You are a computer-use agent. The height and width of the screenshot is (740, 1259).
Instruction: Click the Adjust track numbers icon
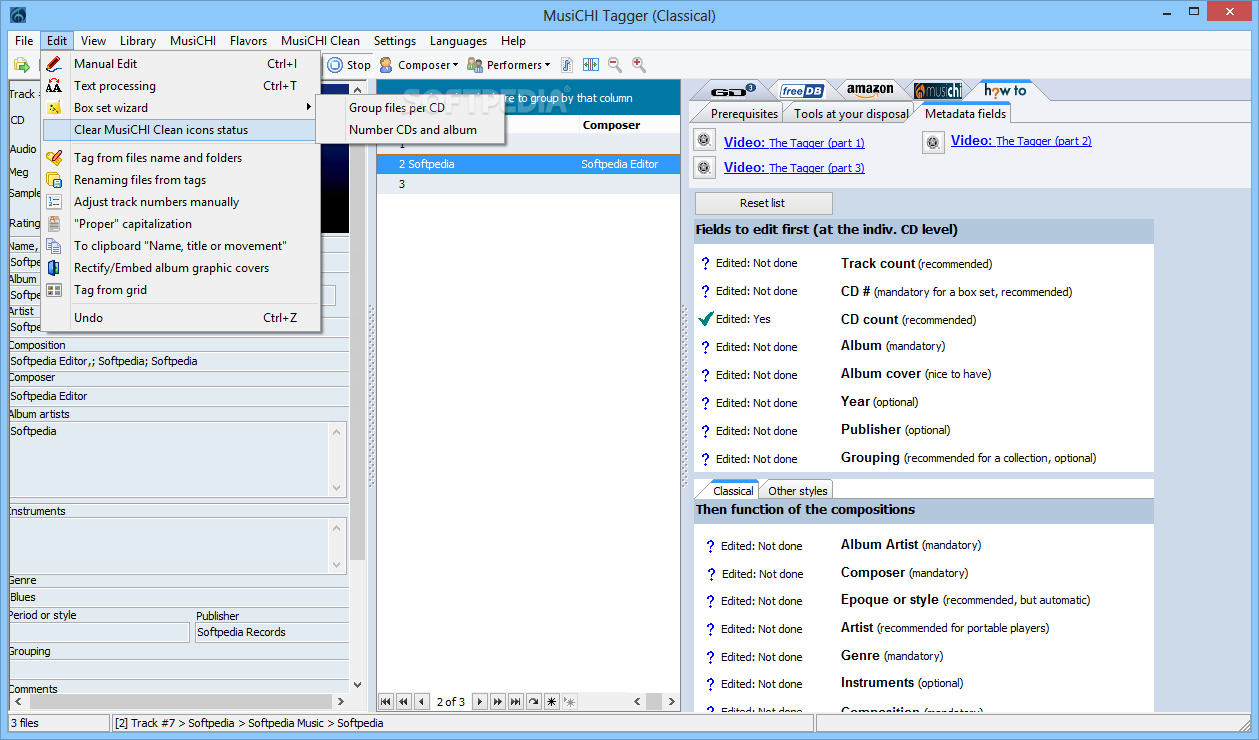click(54, 202)
